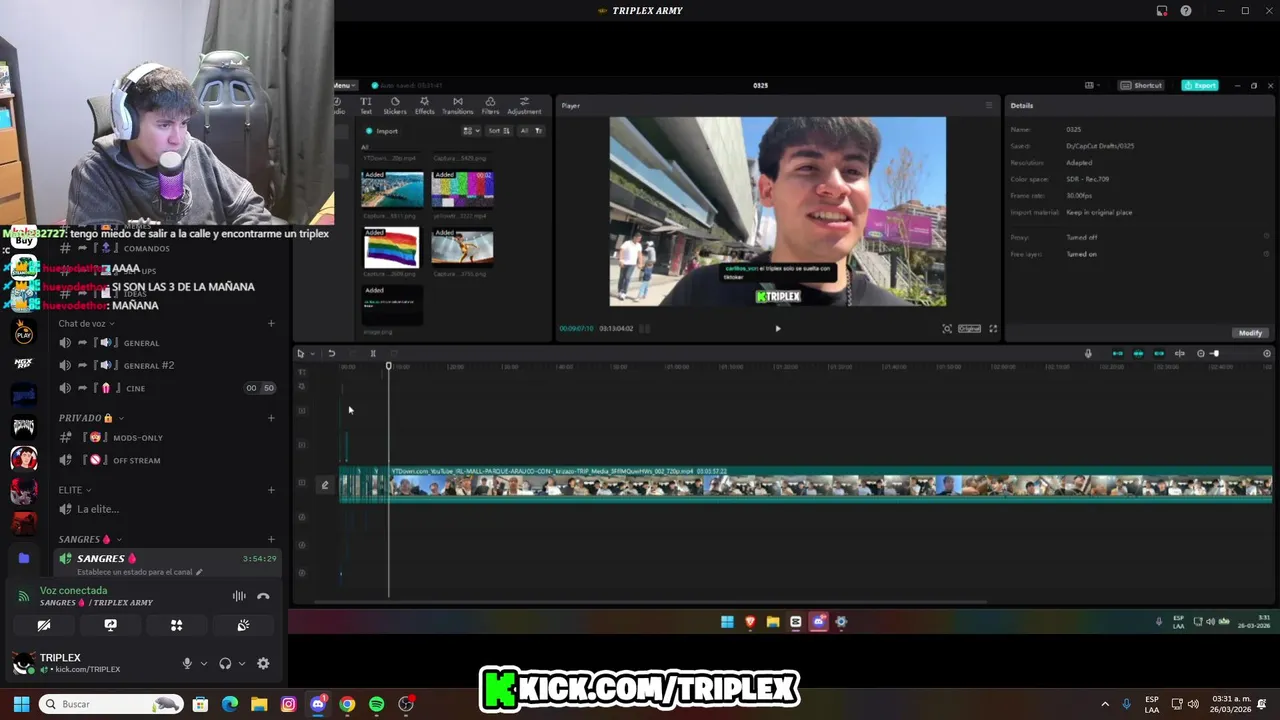Image resolution: width=1280 pixels, height=720 pixels.
Task: Deafen Discord headphones
Action: pyautogui.click(x=225, y=663)
